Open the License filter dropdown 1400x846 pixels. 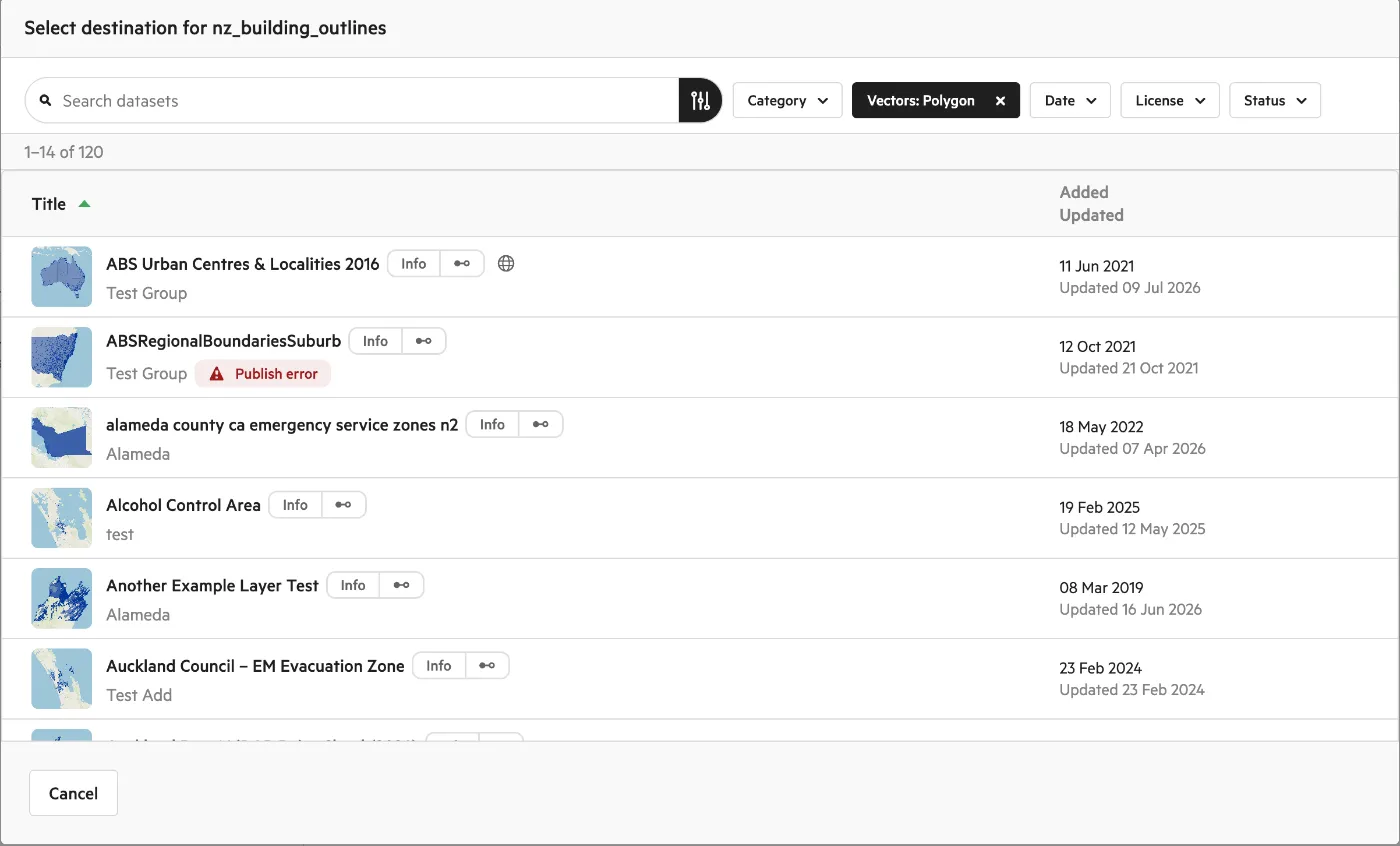point(1170,101)
